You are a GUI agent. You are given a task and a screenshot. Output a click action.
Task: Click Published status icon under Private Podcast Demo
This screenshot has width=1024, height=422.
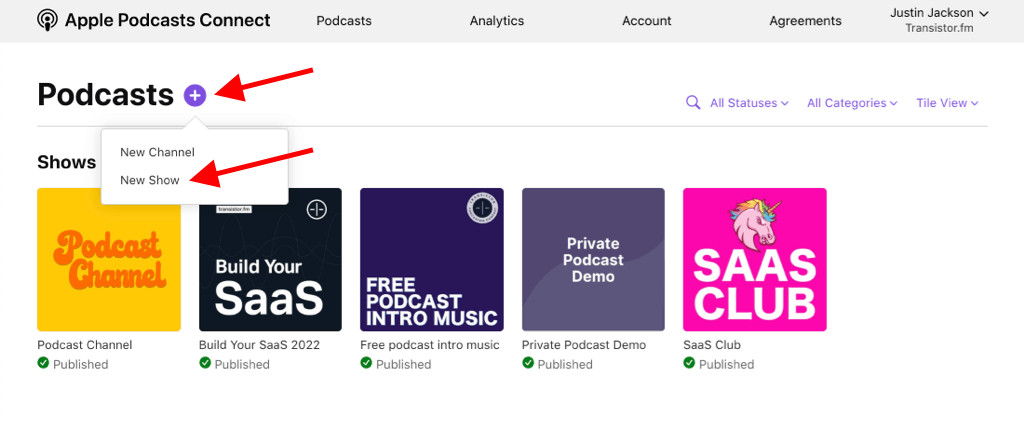(528, 364)
